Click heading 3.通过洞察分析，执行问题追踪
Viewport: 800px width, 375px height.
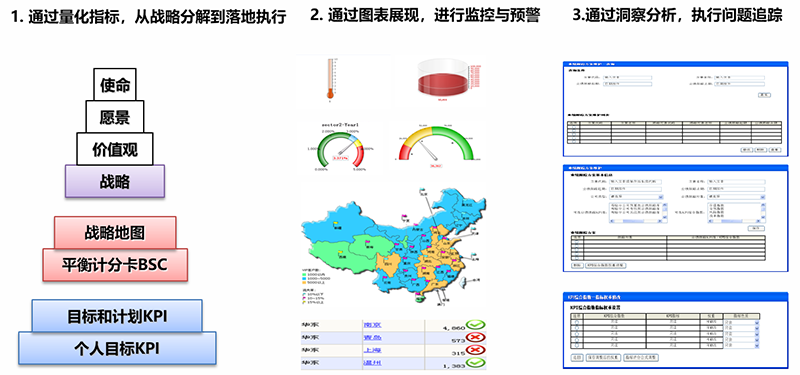(x=678, y=16)
